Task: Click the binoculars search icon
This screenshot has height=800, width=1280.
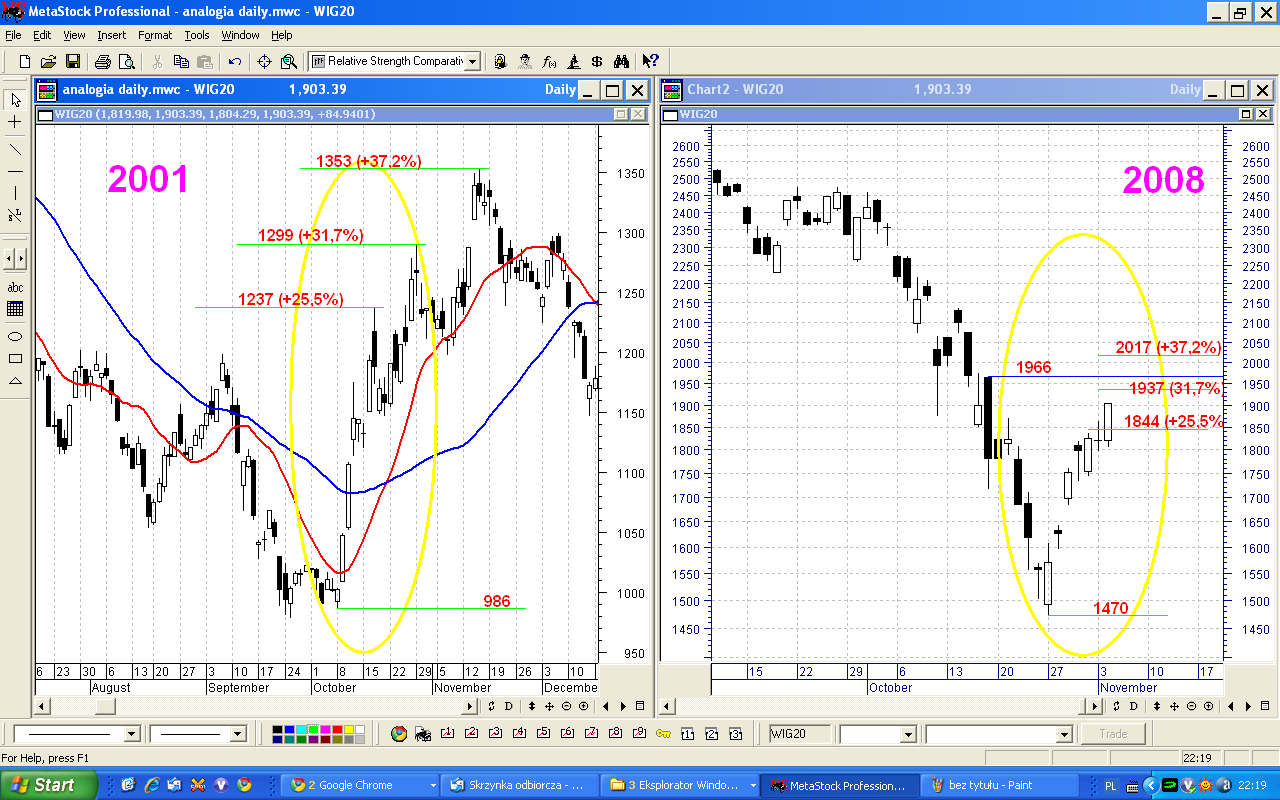Action: click(x=621, y=62)
